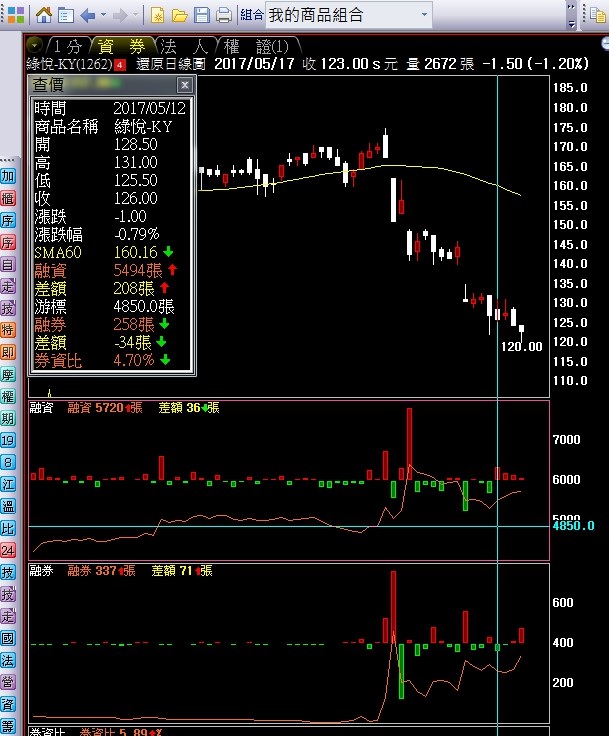Open the orange 特 sidebar shortcut
This screenshot has width=609, height=736.
pos(8,330)
